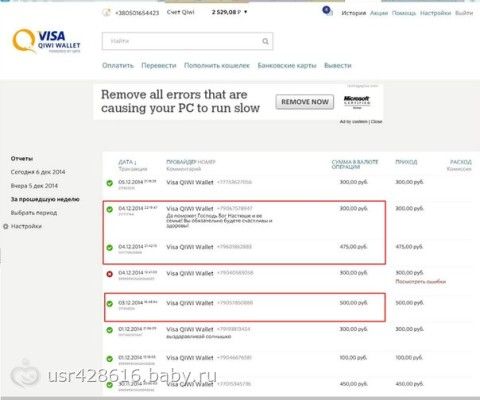This screenshot has width=480, height=400.
Task: Open the История link in header
Action: pyautogui.click(x=353, y=13)
